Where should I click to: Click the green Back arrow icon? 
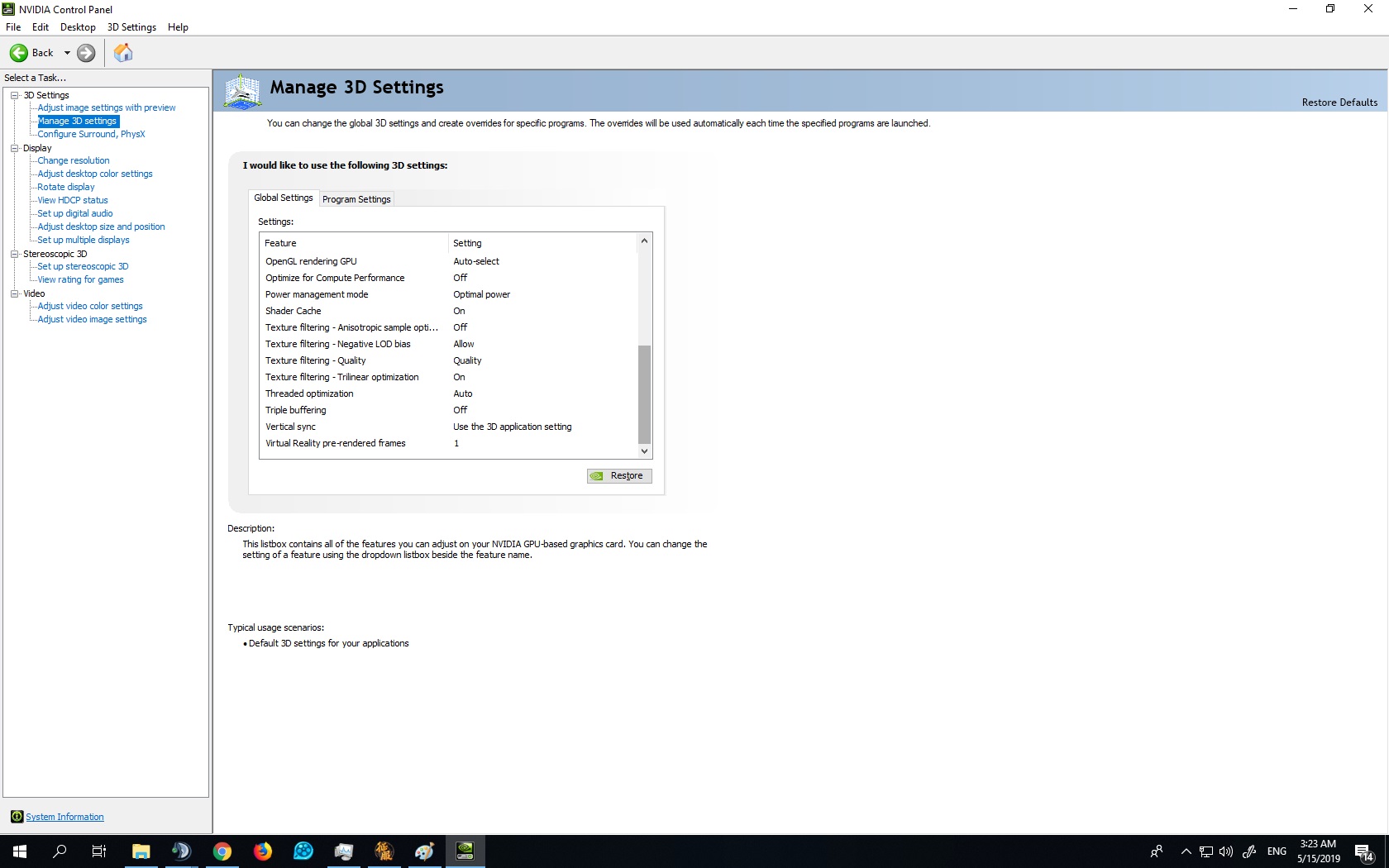[19, 53]
